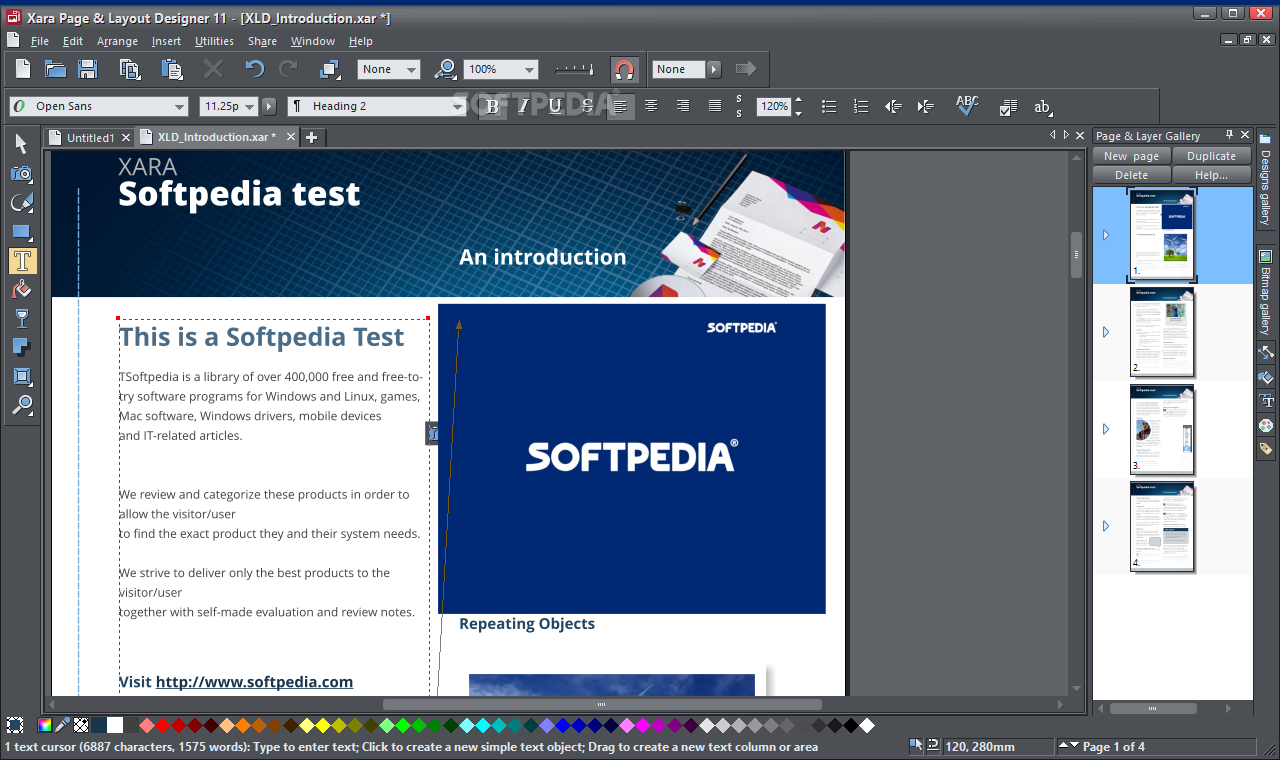Toggle magnetic snapping with the magnet icon

tap(624, 69)
